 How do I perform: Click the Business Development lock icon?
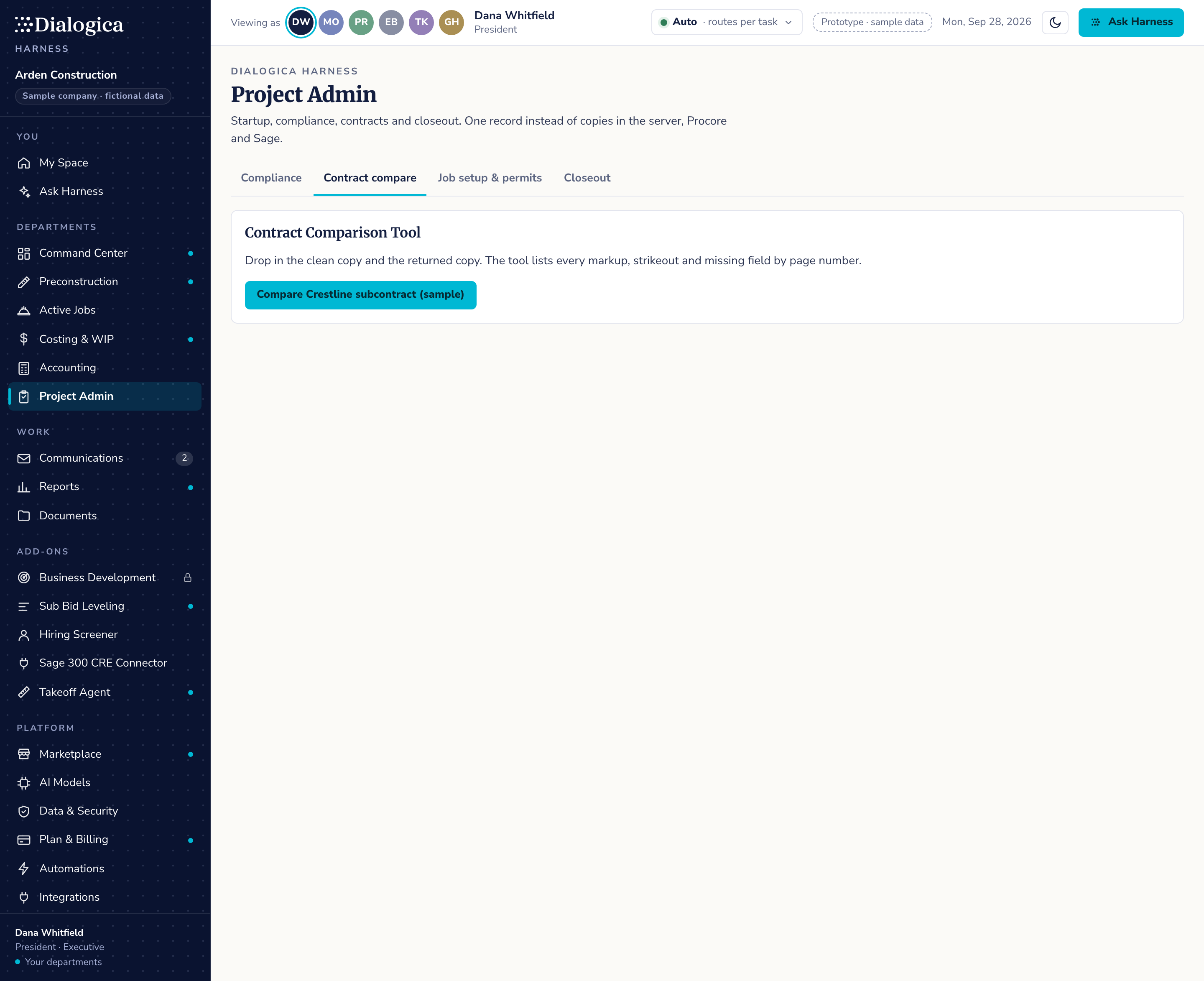click(188, 577)
